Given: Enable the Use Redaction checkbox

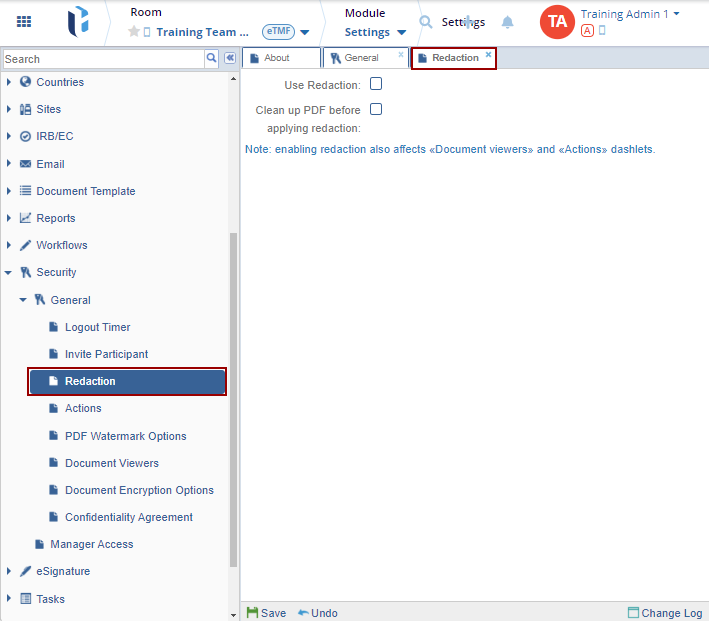Looking at the screenshot, I should (x=376, y=84).
